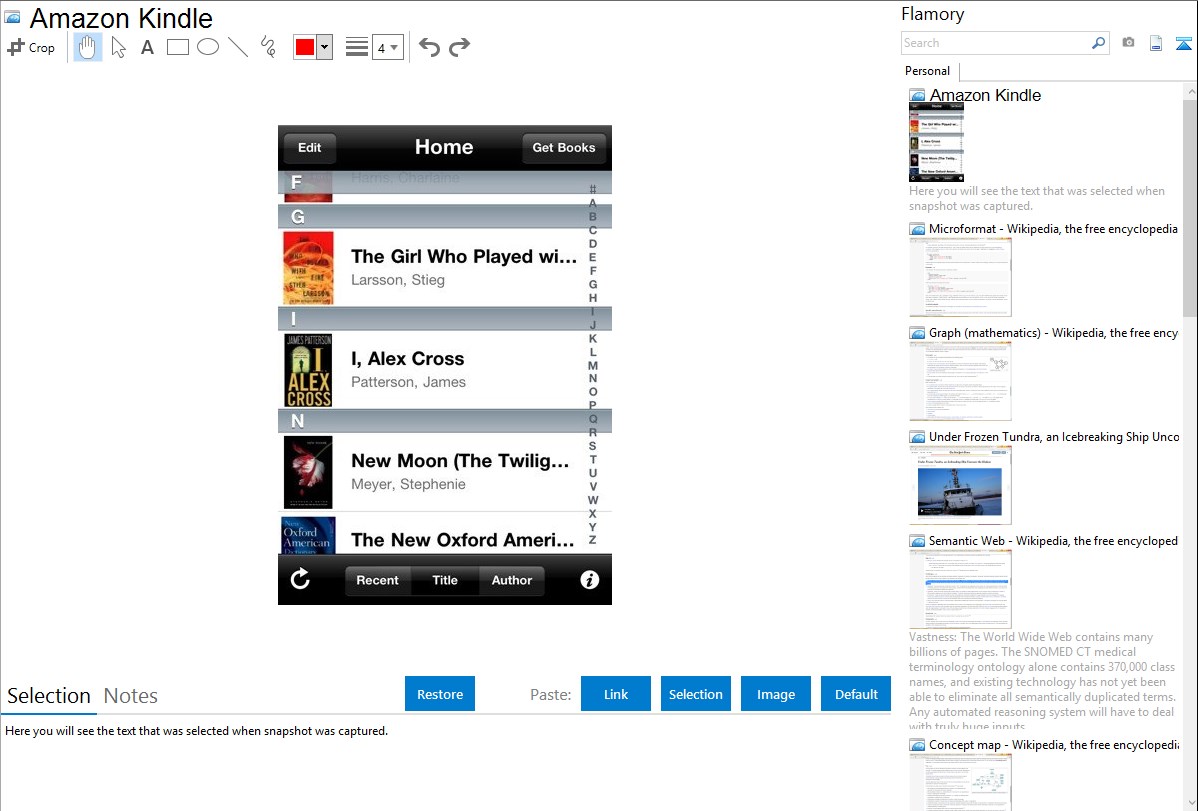
Task: Click the Restore button
Action: [x=440, y=694]
